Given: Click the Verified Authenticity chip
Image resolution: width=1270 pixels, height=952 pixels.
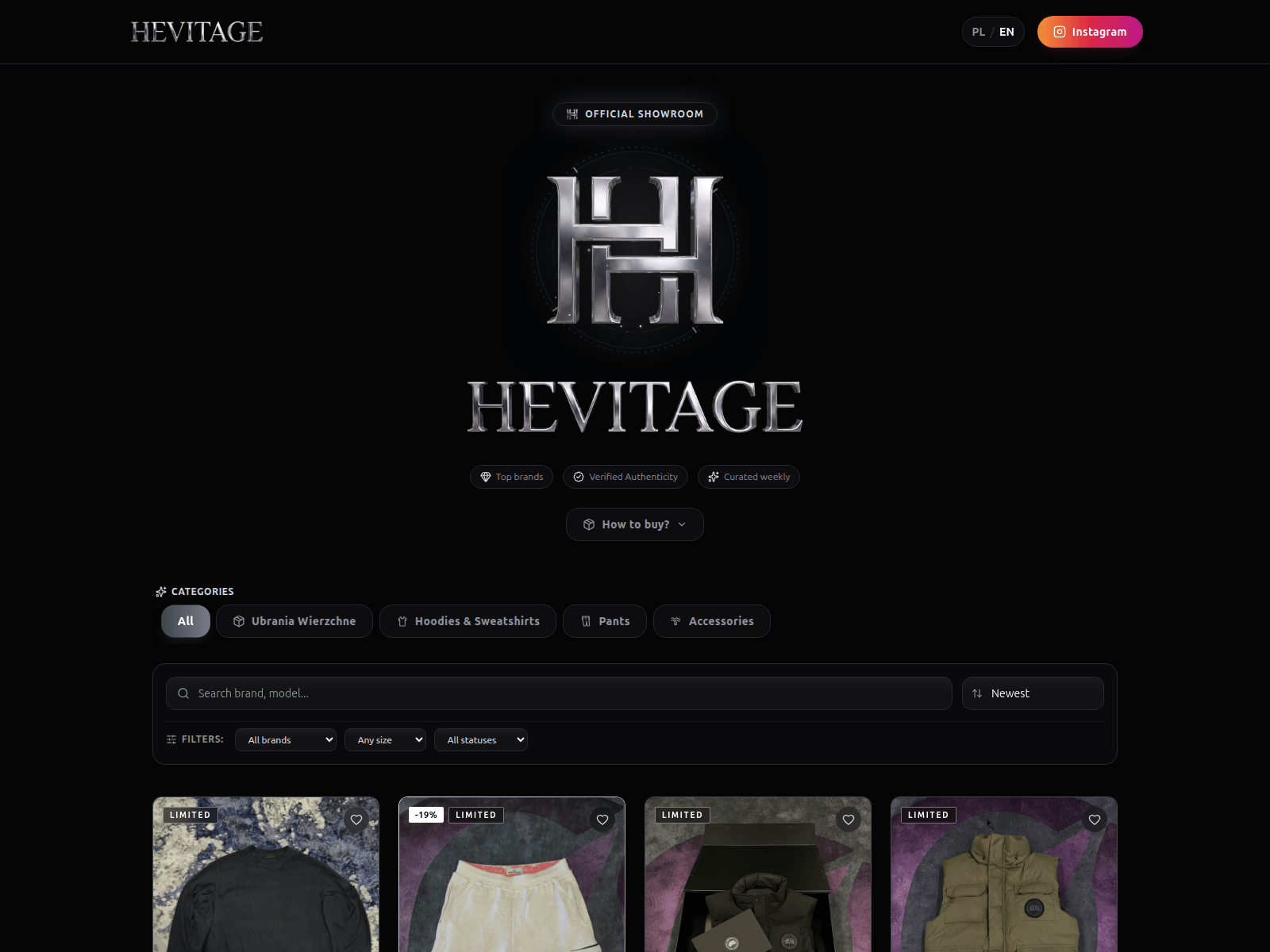Looking at the screenshot, I should [x=625, y=477].
